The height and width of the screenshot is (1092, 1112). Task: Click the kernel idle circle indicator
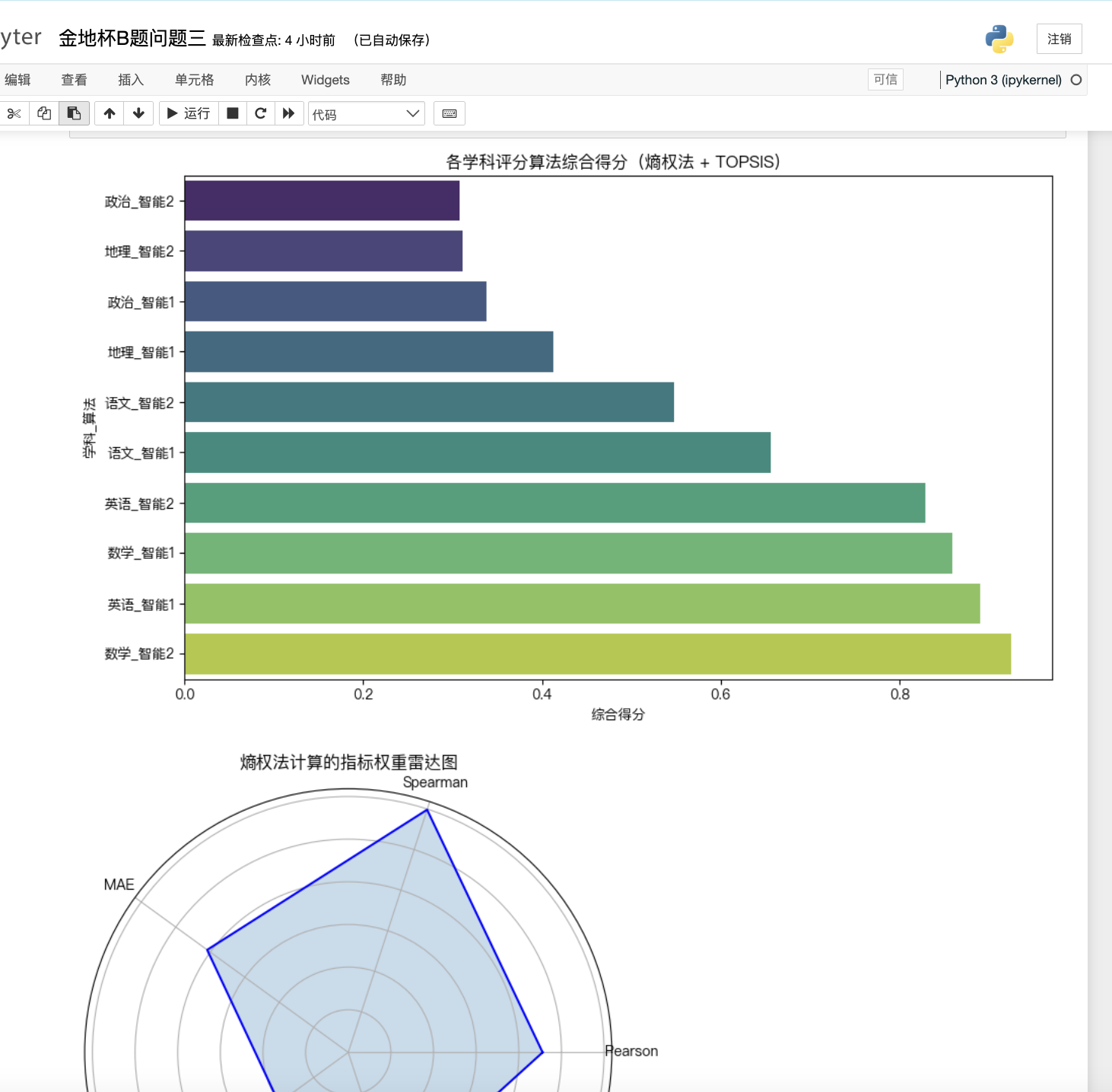[x=1076, y=80]
